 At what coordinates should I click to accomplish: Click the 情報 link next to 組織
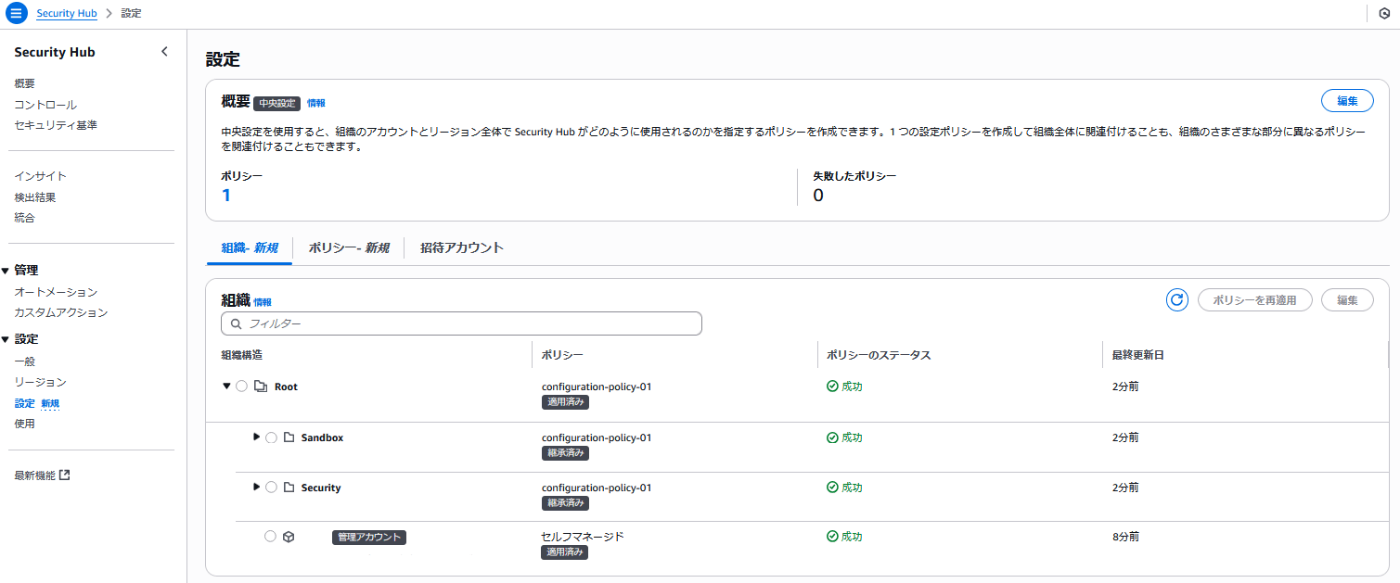tap(262, 302)
